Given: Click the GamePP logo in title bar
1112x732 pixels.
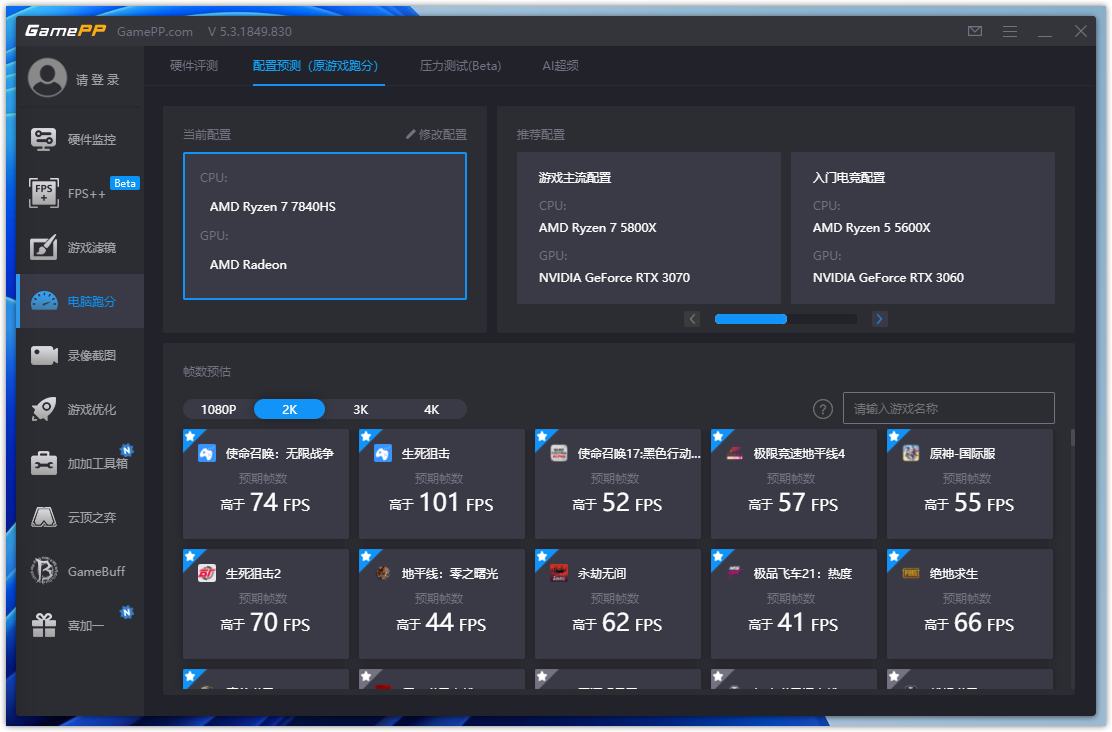Looking at the screenshot, I should [x=65, y=30].
